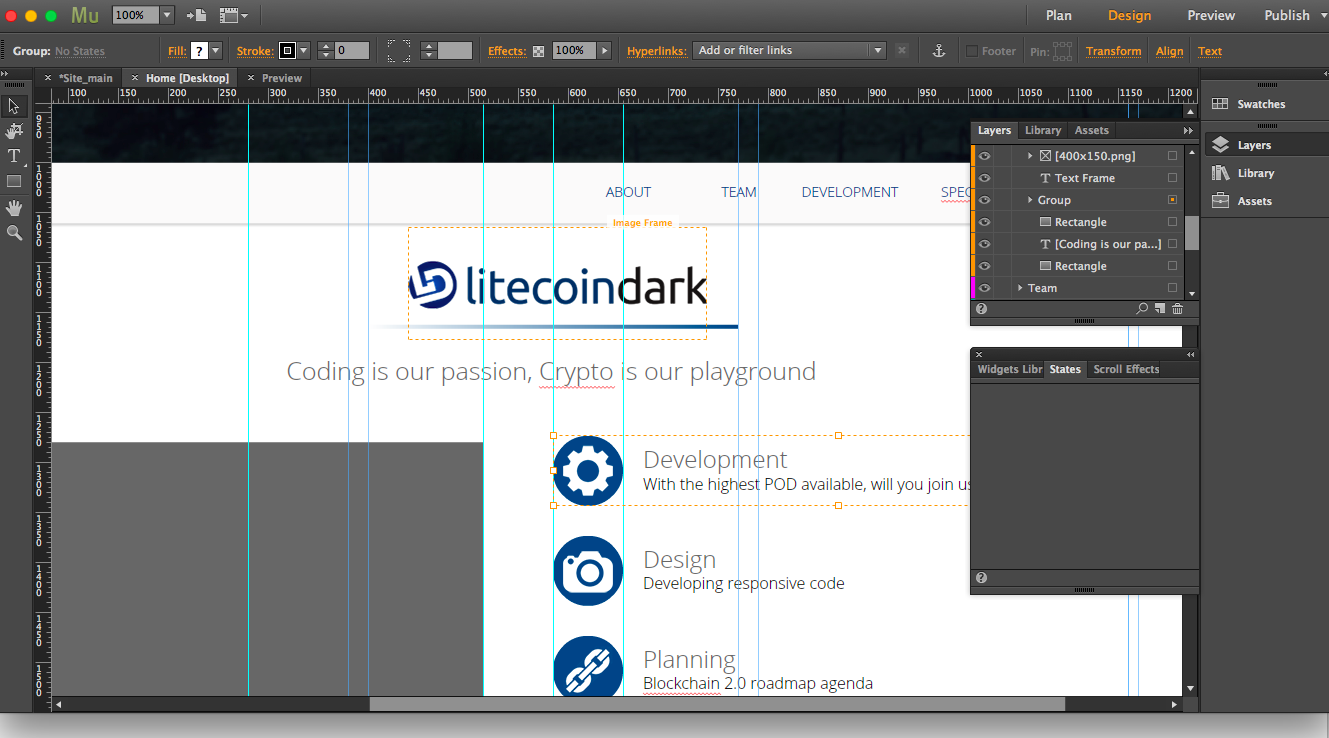1329x738 pixels.
Task: Open the Library panel from the dock
Action: tap(1220, 173)
